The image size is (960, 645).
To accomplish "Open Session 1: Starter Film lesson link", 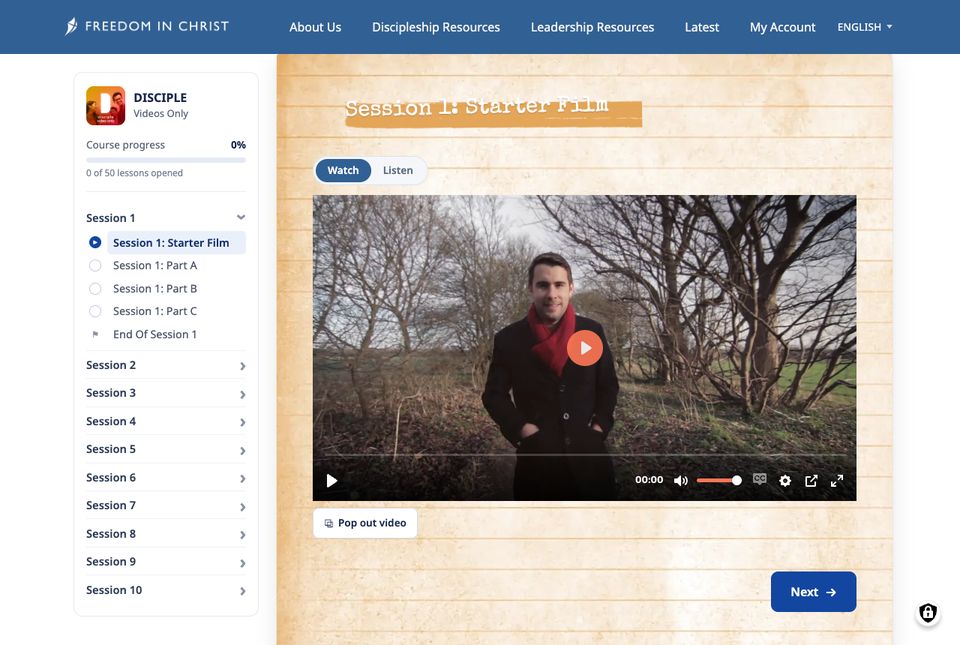I will point(176,242).
